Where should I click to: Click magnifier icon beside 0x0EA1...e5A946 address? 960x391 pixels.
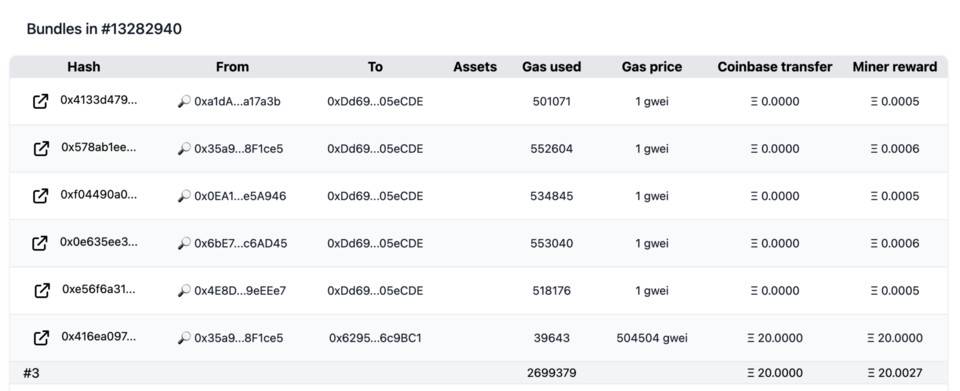[x=184, y=196]
